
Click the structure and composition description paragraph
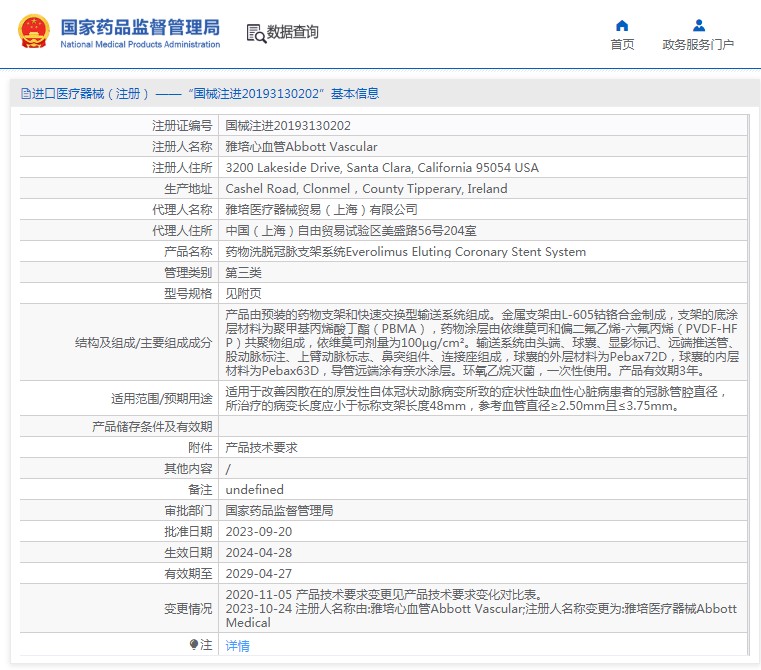482,342
